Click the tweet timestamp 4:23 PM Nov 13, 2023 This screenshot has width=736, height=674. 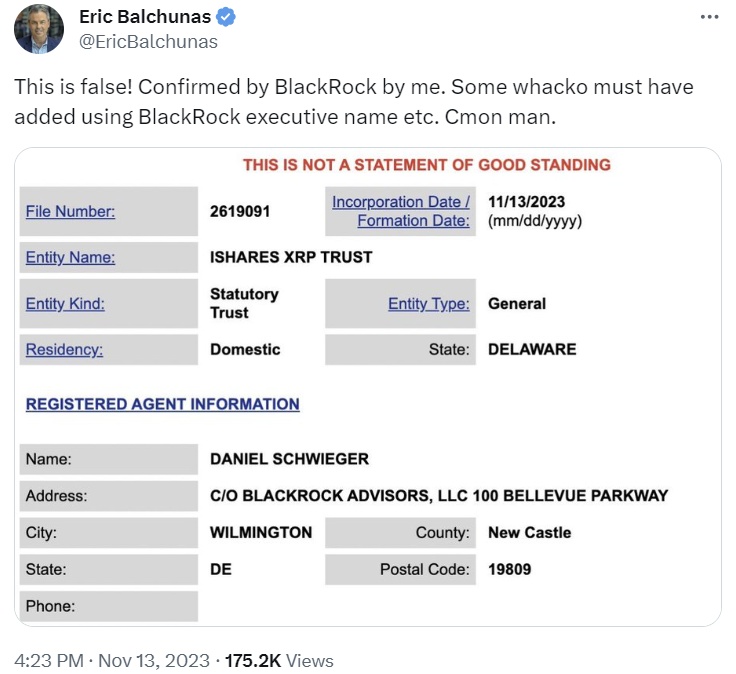pyautogui.click(x=112, y=660)
